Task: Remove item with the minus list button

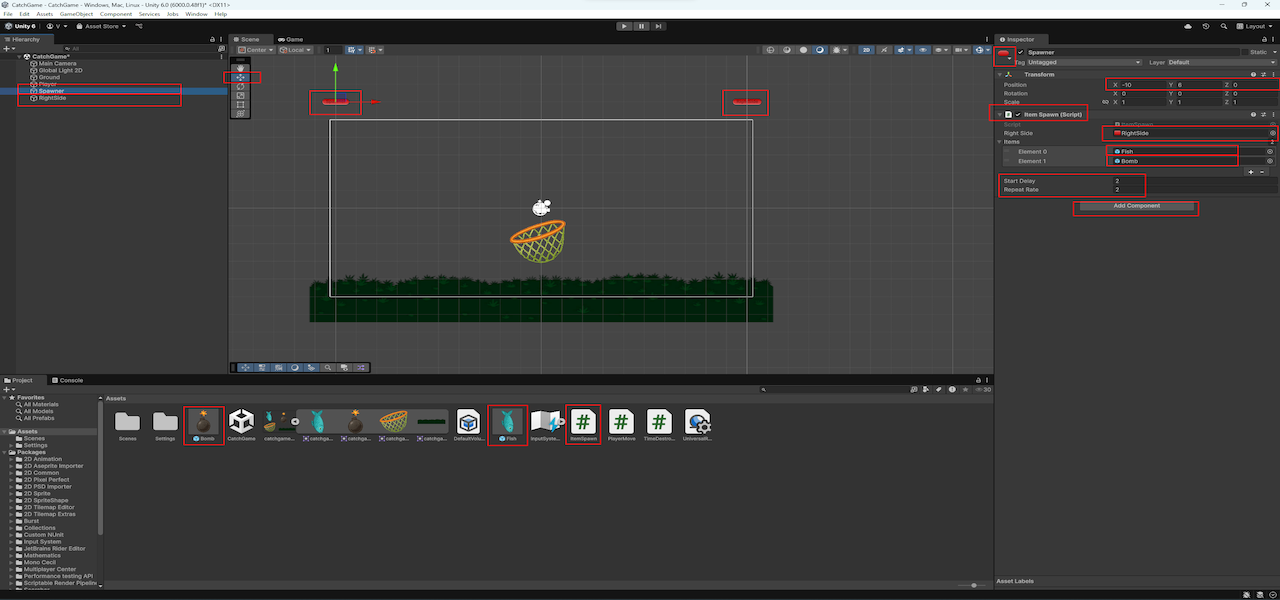Action: 1262,171
